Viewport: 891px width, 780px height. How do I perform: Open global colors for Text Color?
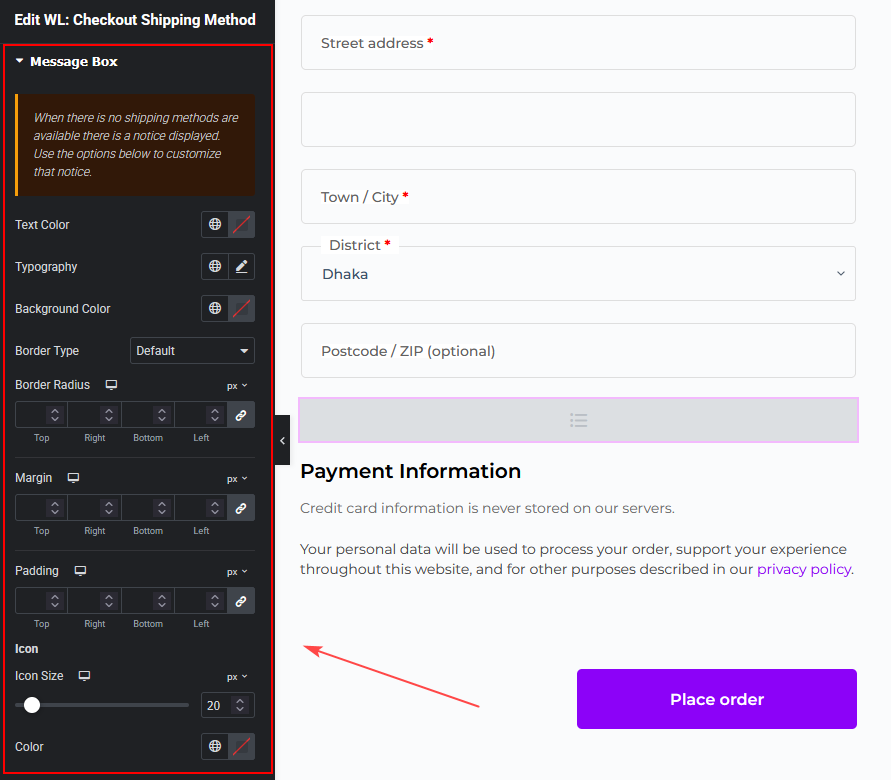215,224
